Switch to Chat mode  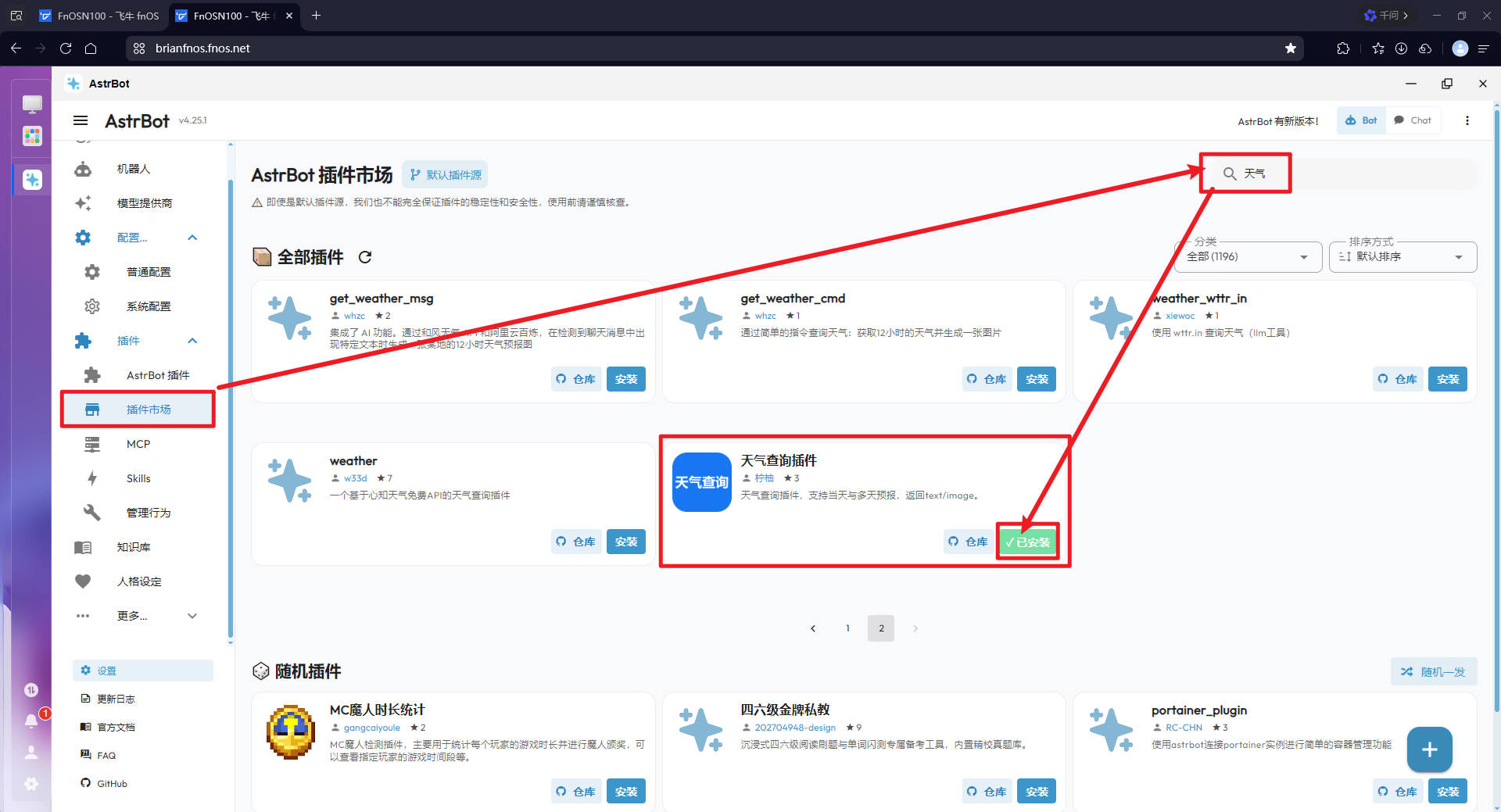(1413, 120)
